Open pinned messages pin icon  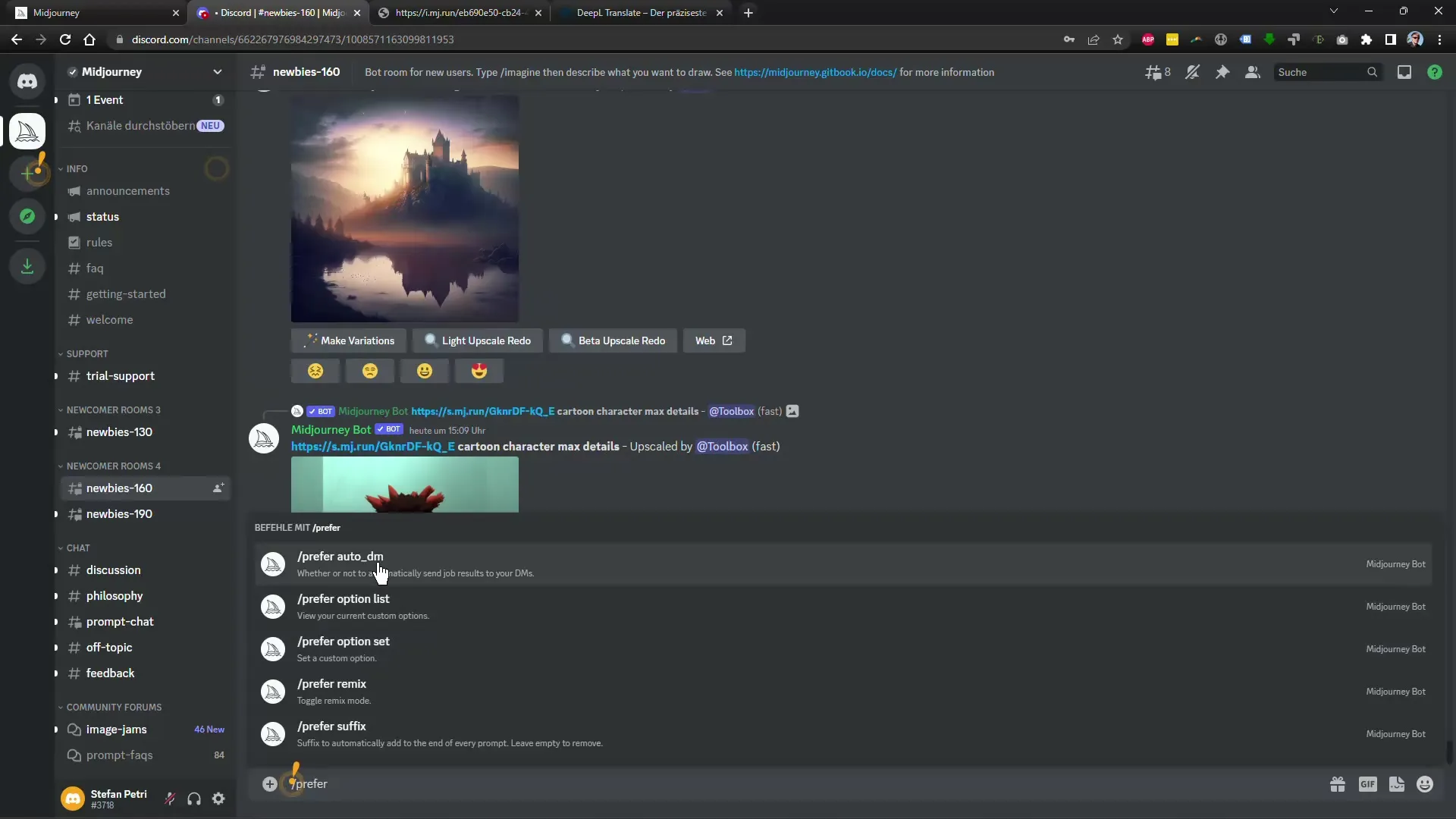tap(1222, 72)
